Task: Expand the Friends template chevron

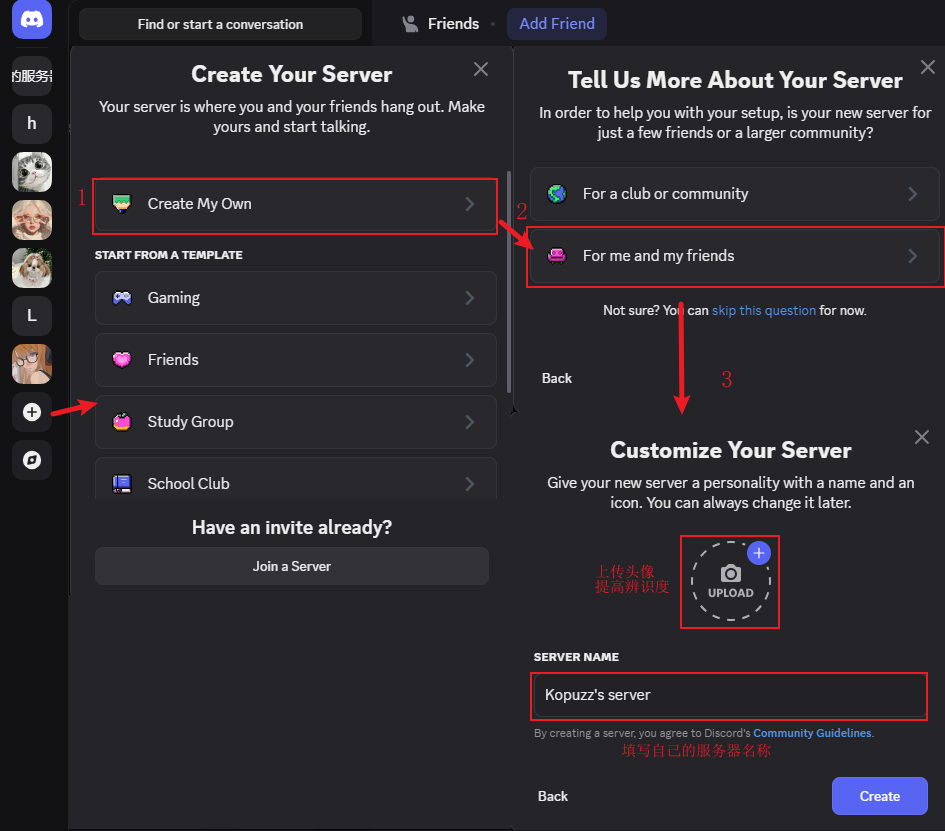Action: click(x=470, y=360)
